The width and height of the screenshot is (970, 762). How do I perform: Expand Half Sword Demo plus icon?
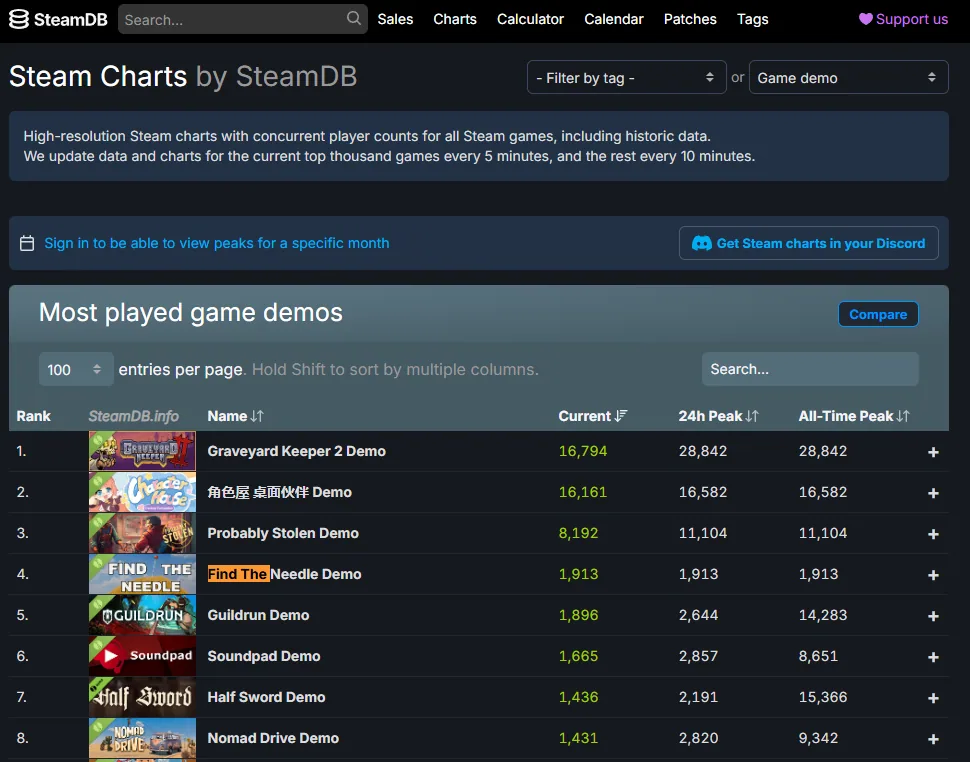(934, 698)
